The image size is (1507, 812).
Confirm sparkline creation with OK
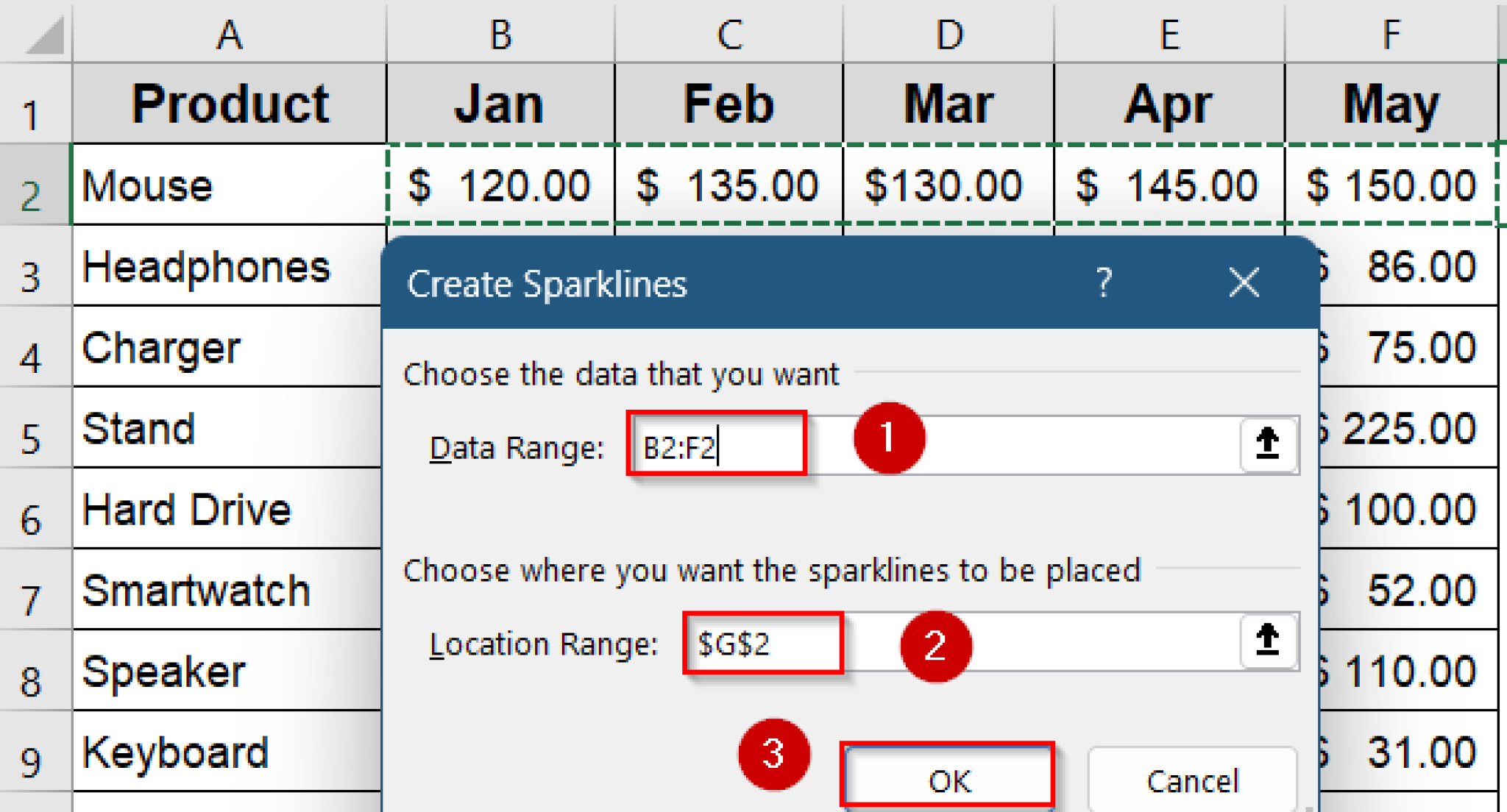click(x=948, y=779)
